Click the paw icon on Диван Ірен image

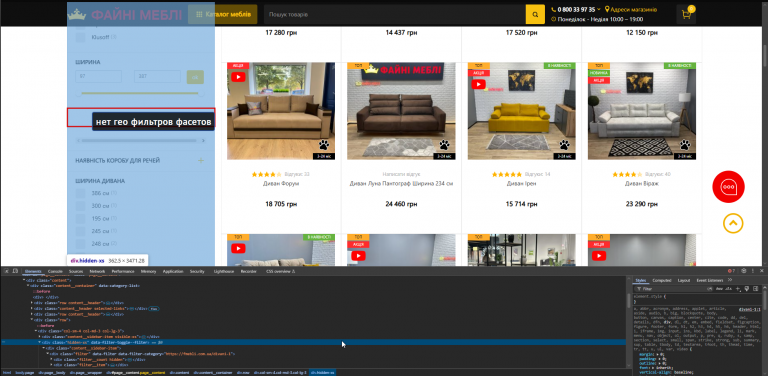(x=565, y=145)
